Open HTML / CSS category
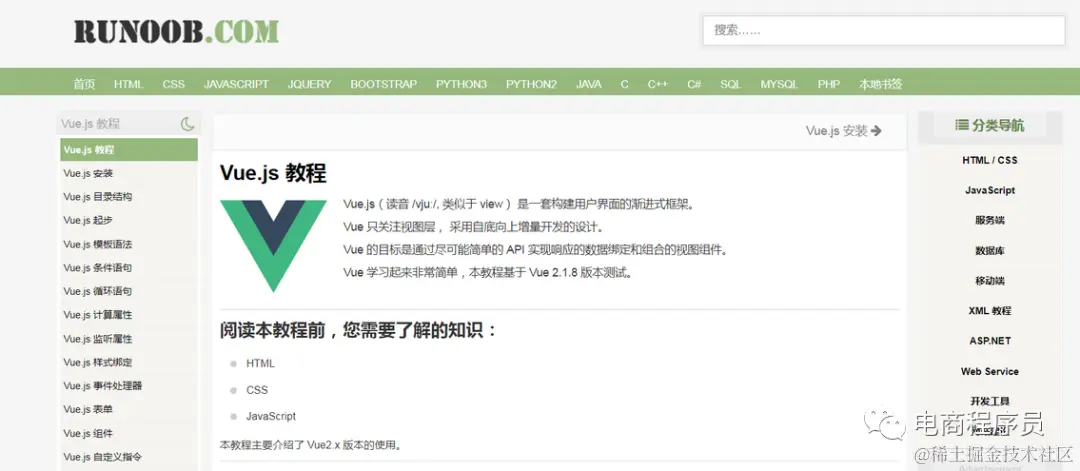 coord(990,160)
